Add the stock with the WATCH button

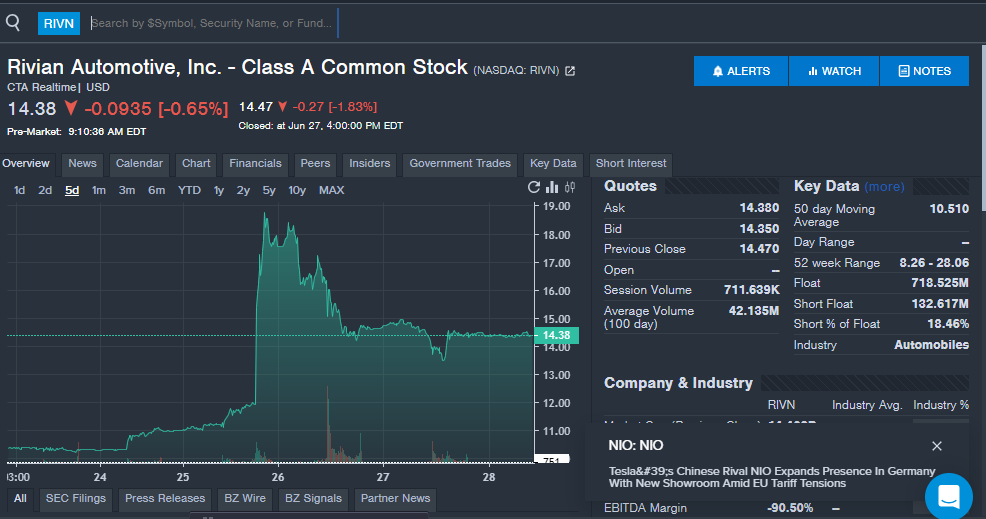coord(834,71)
